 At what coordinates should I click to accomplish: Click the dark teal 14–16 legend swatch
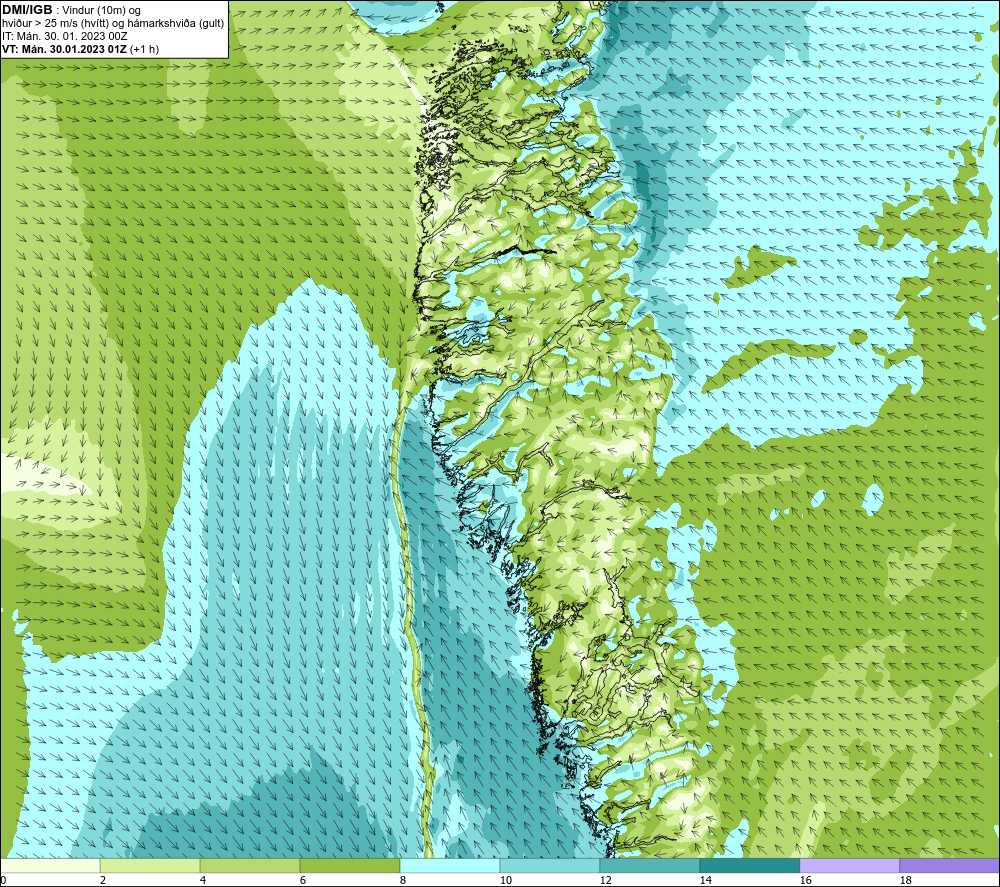[749, 865]
